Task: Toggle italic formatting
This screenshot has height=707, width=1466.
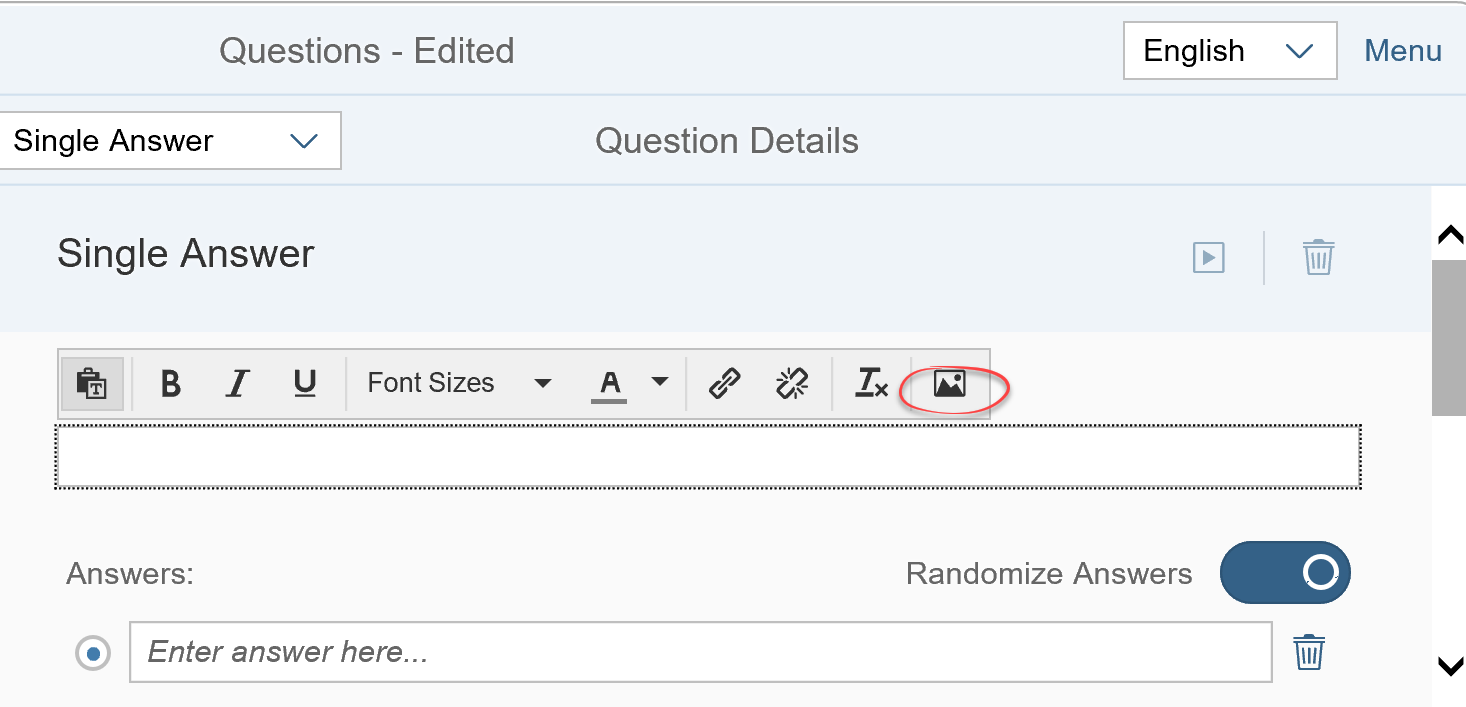Action: (237, 383)
